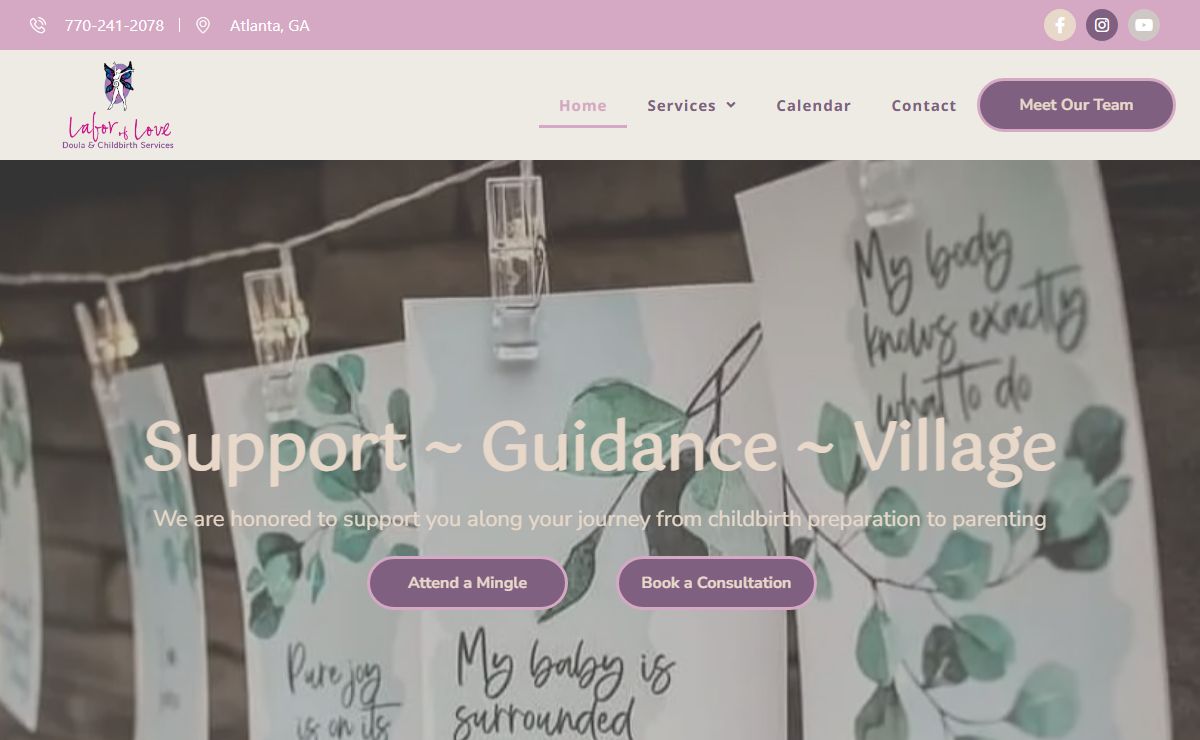Click the map pin location icon

pyautogui.click(x=203, y=25)
